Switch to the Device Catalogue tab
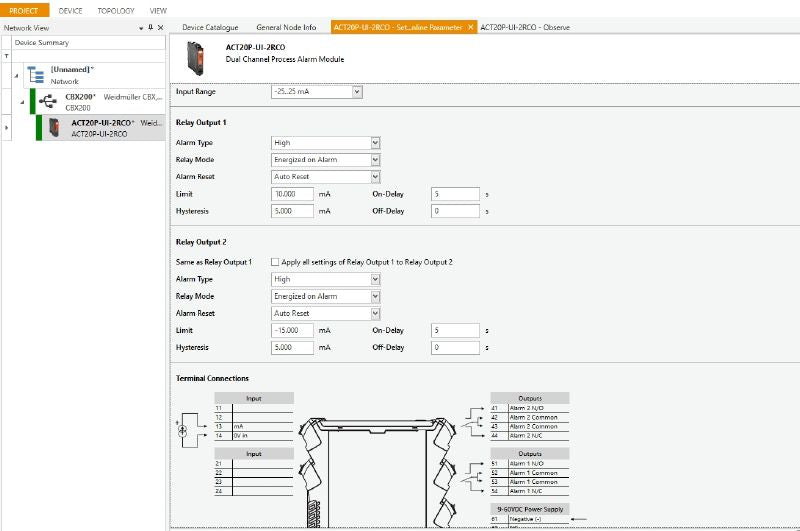 tap(210, 27)
